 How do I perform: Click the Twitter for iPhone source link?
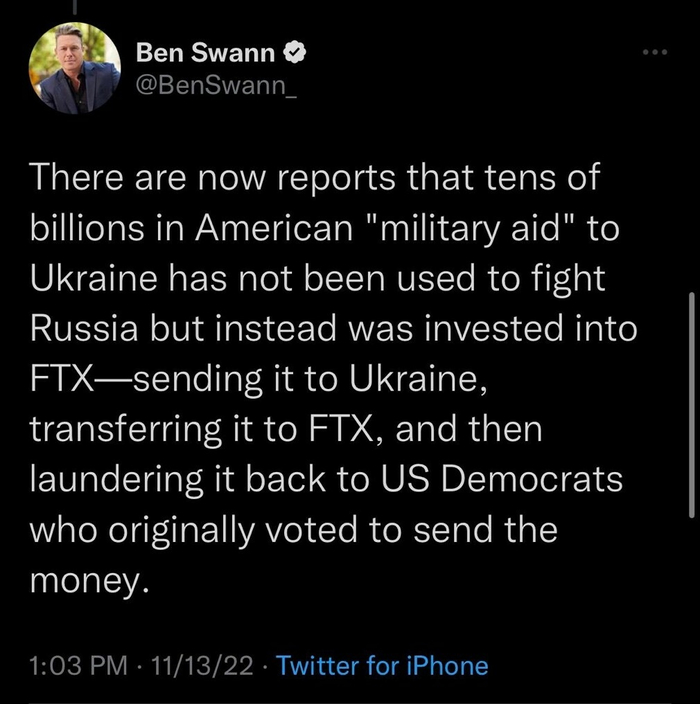click(381, 665)
